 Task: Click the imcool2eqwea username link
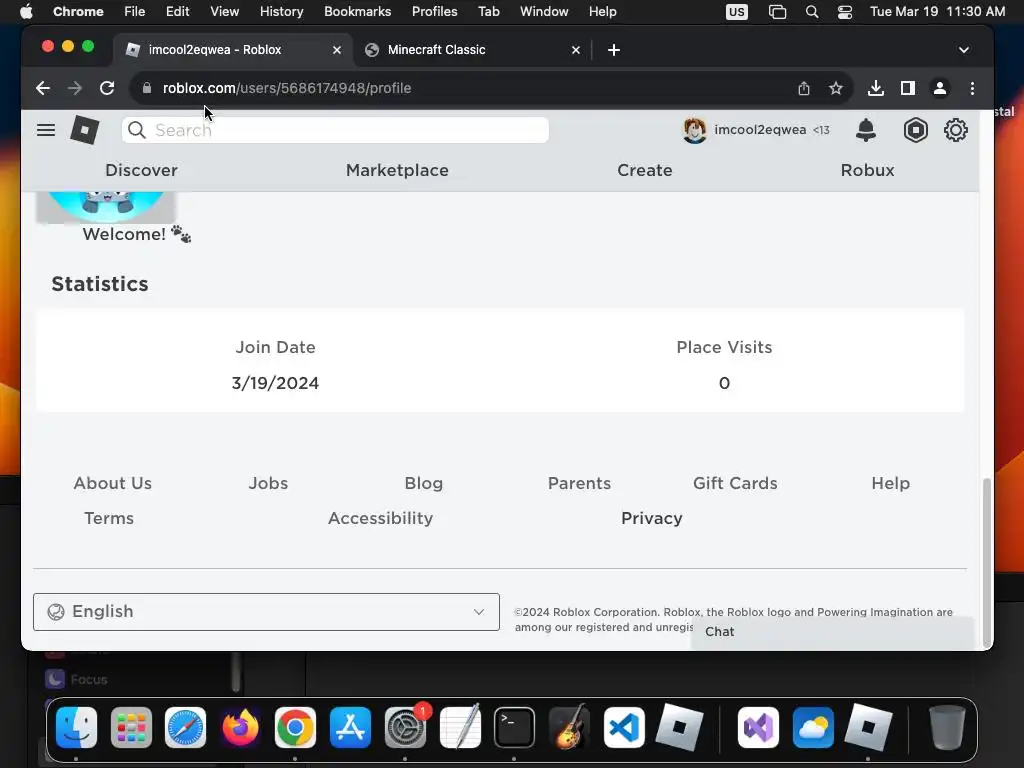[760, 129]
